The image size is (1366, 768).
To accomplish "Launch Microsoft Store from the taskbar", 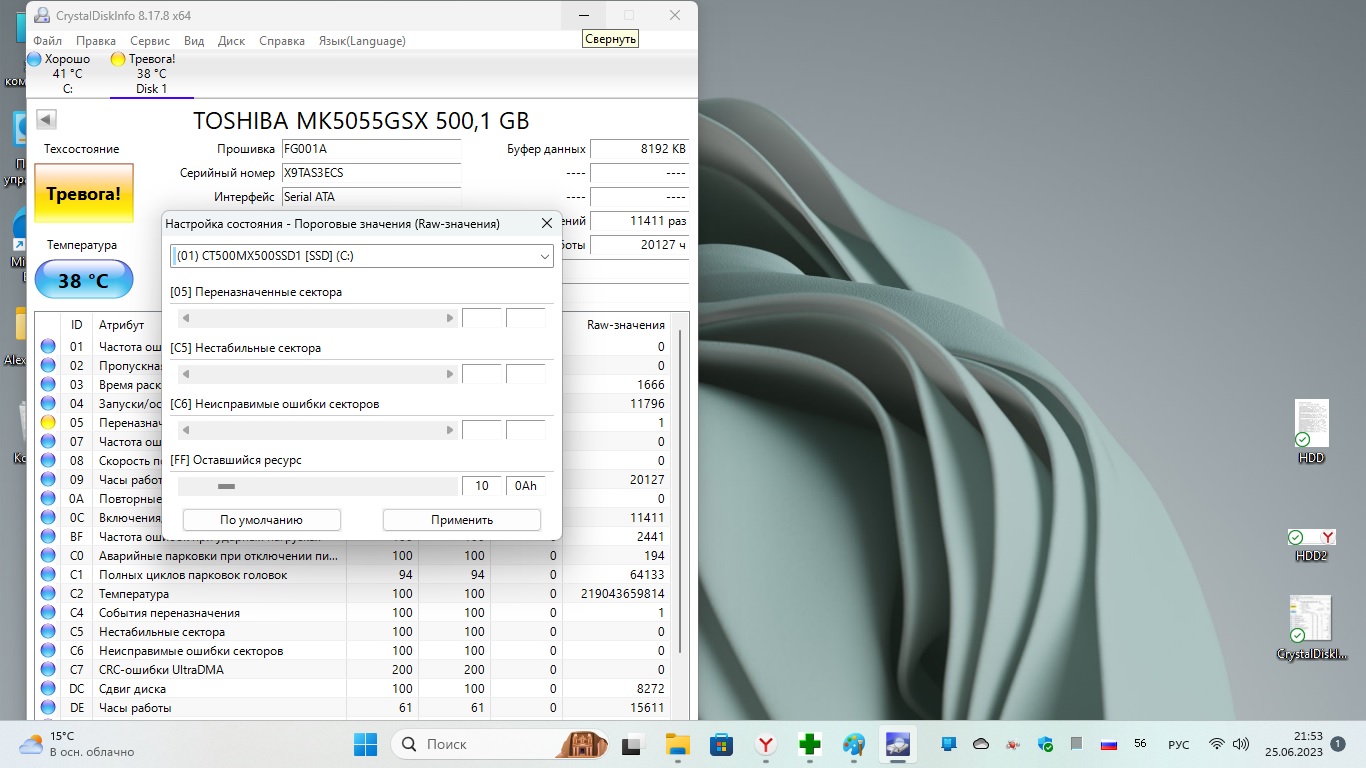I will [x=721, y=744].
